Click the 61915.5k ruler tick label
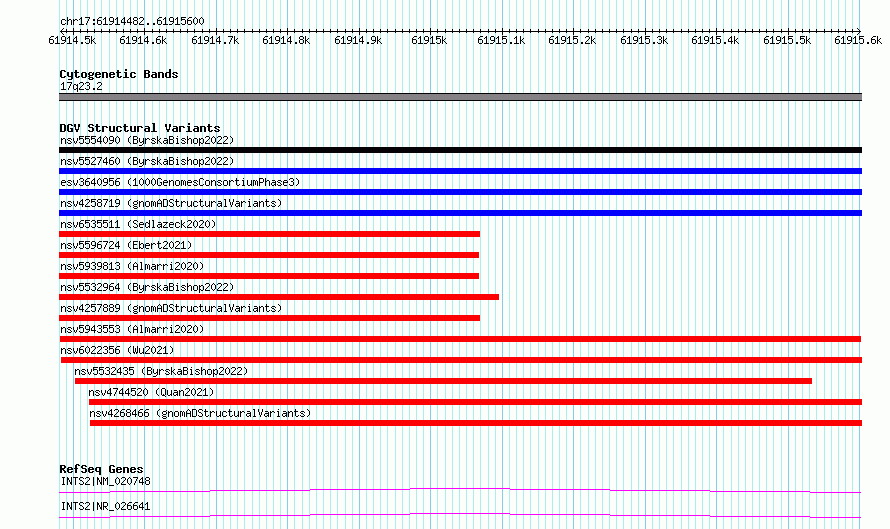This screenshot has width=890, height=529. point(787,40)
